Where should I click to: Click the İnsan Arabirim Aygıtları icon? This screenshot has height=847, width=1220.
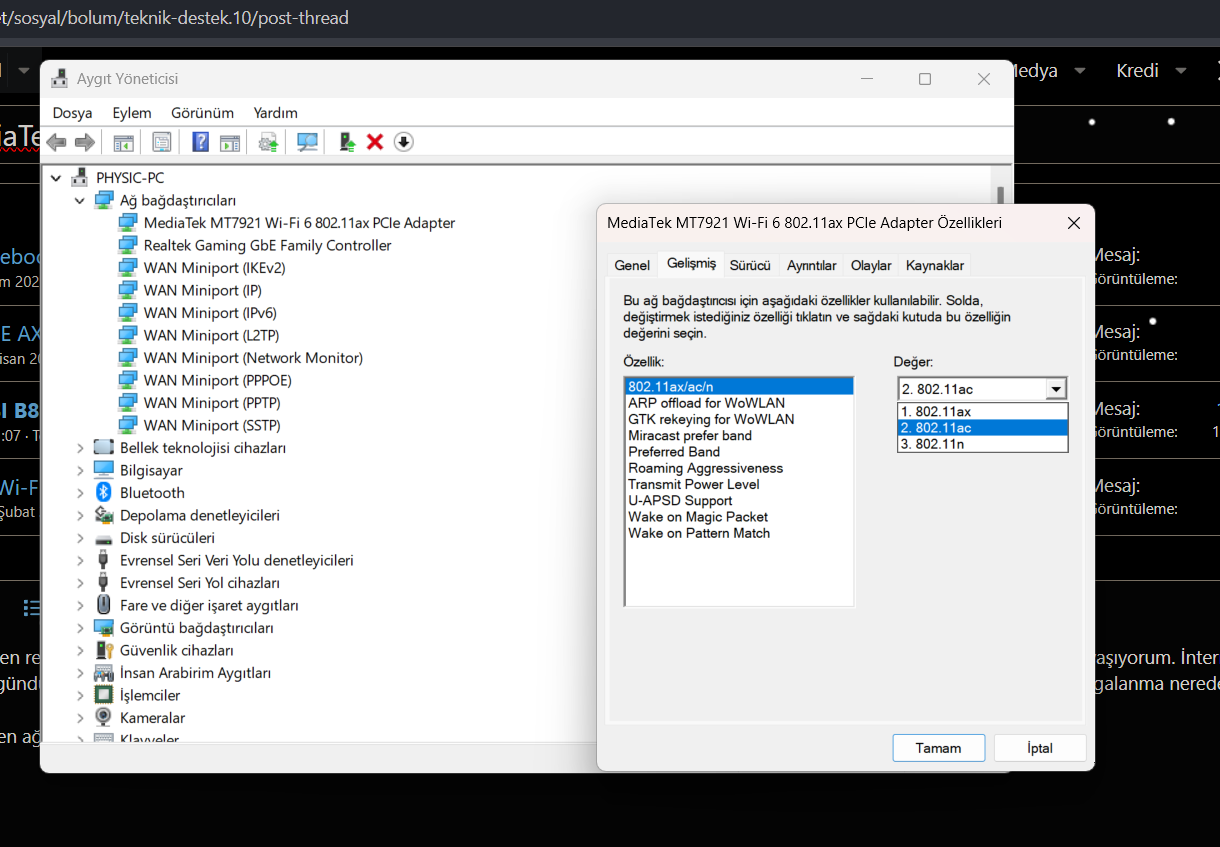pos(103,672)
